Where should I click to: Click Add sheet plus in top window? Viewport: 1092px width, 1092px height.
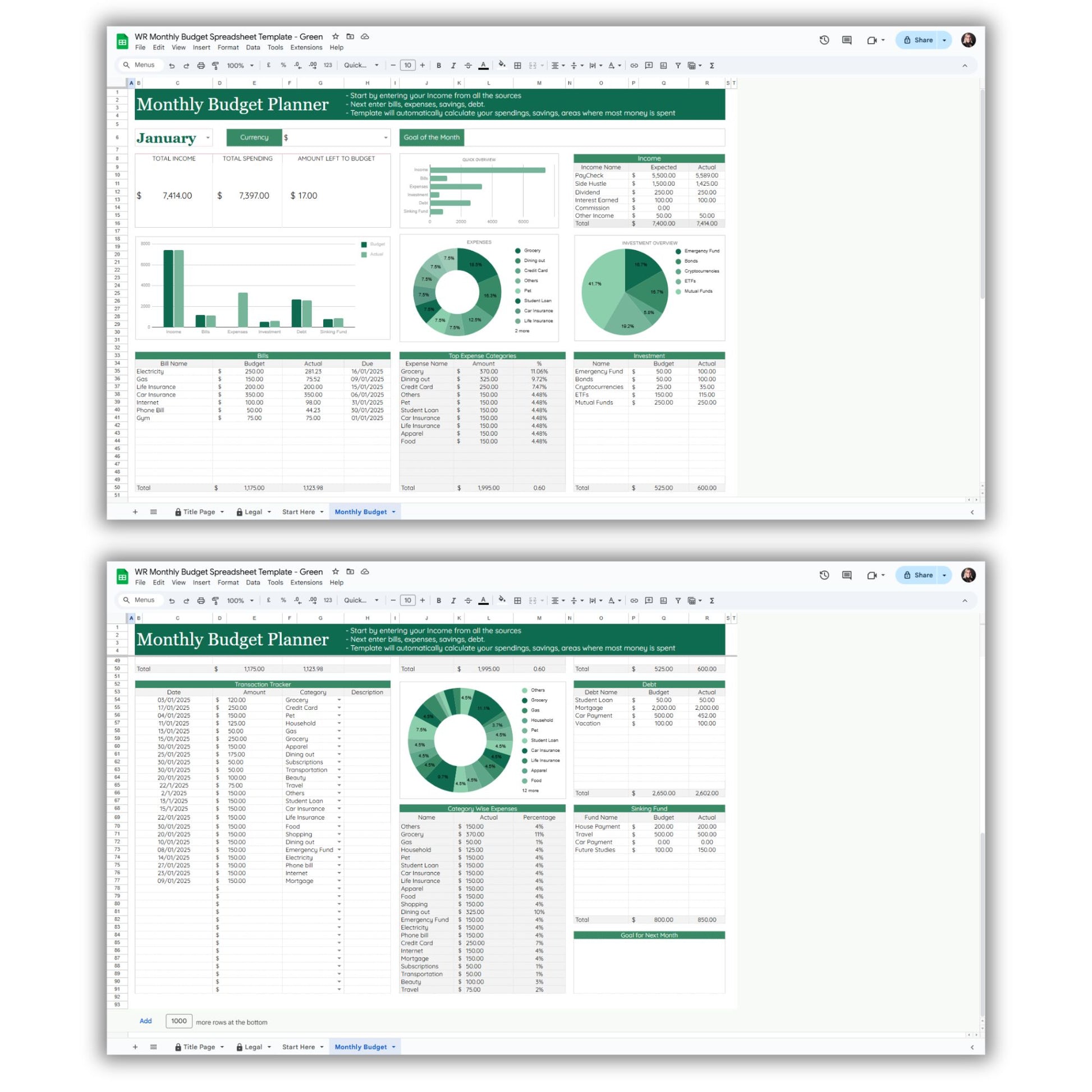pyautogui.click(x=135, y=512)
